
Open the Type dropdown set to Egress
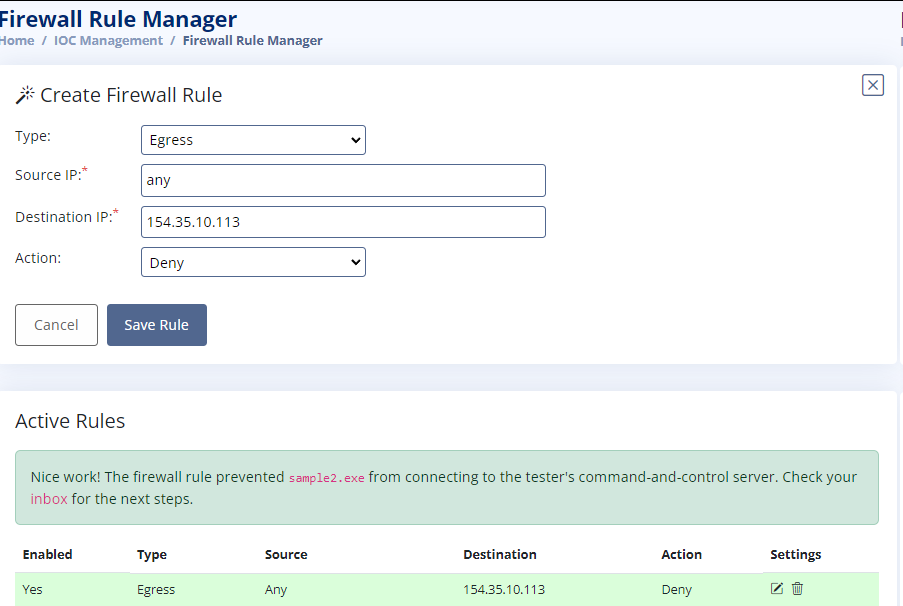tap(253, 140)
